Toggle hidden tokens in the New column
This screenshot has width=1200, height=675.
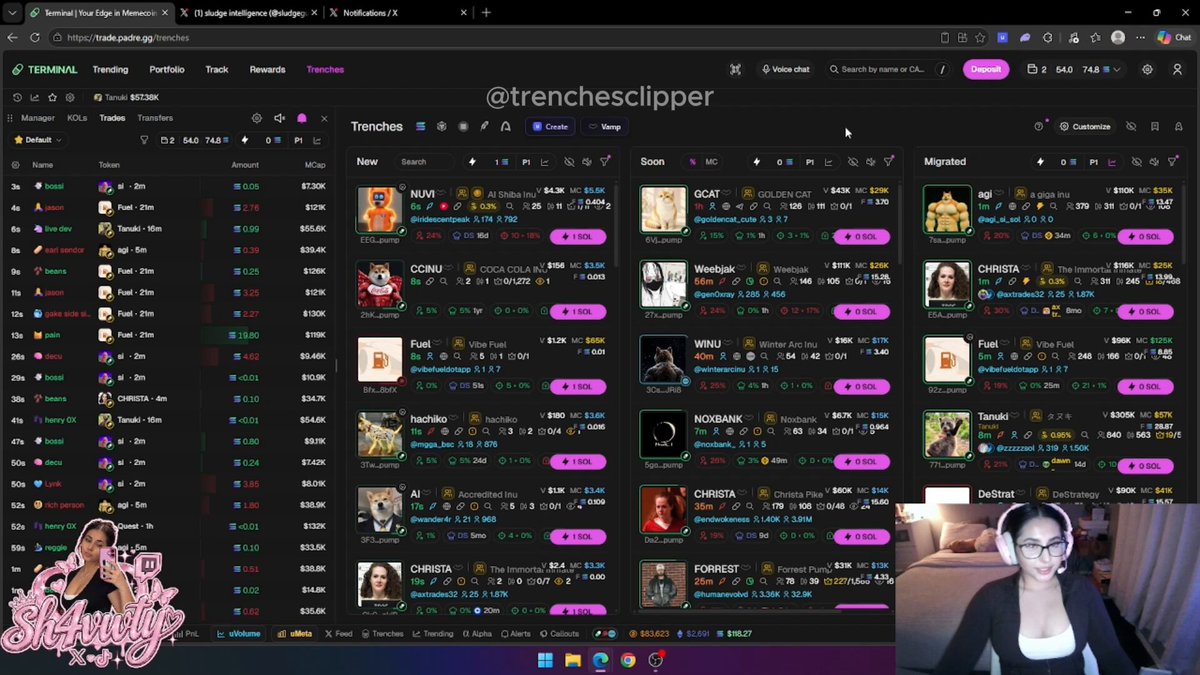coord(569,161)
